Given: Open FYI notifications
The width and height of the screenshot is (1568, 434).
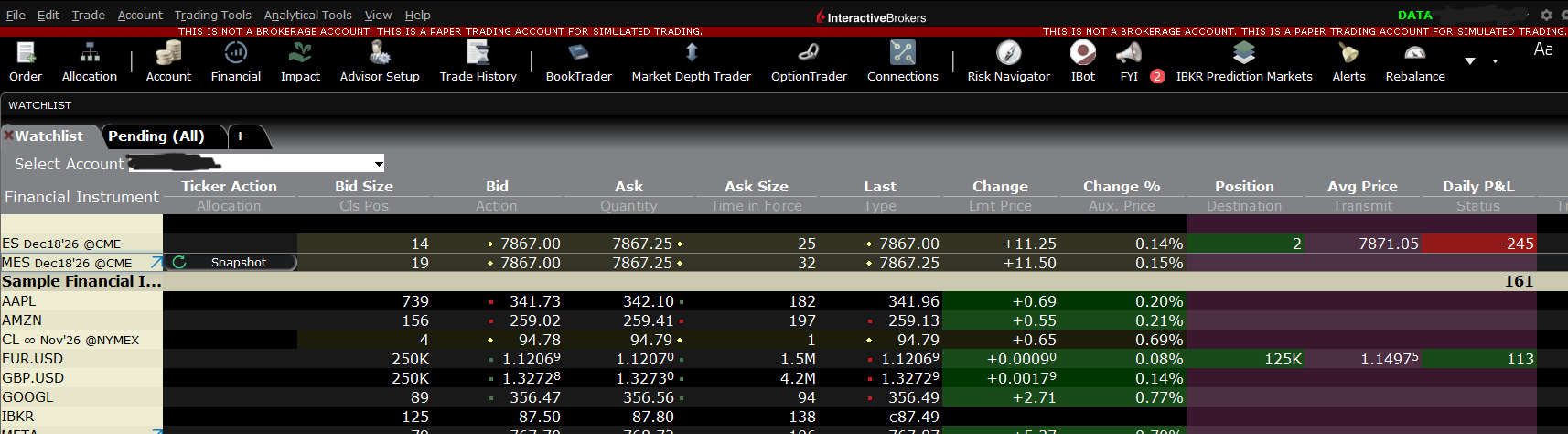Looking at the screenshot, I should 1131,61.
